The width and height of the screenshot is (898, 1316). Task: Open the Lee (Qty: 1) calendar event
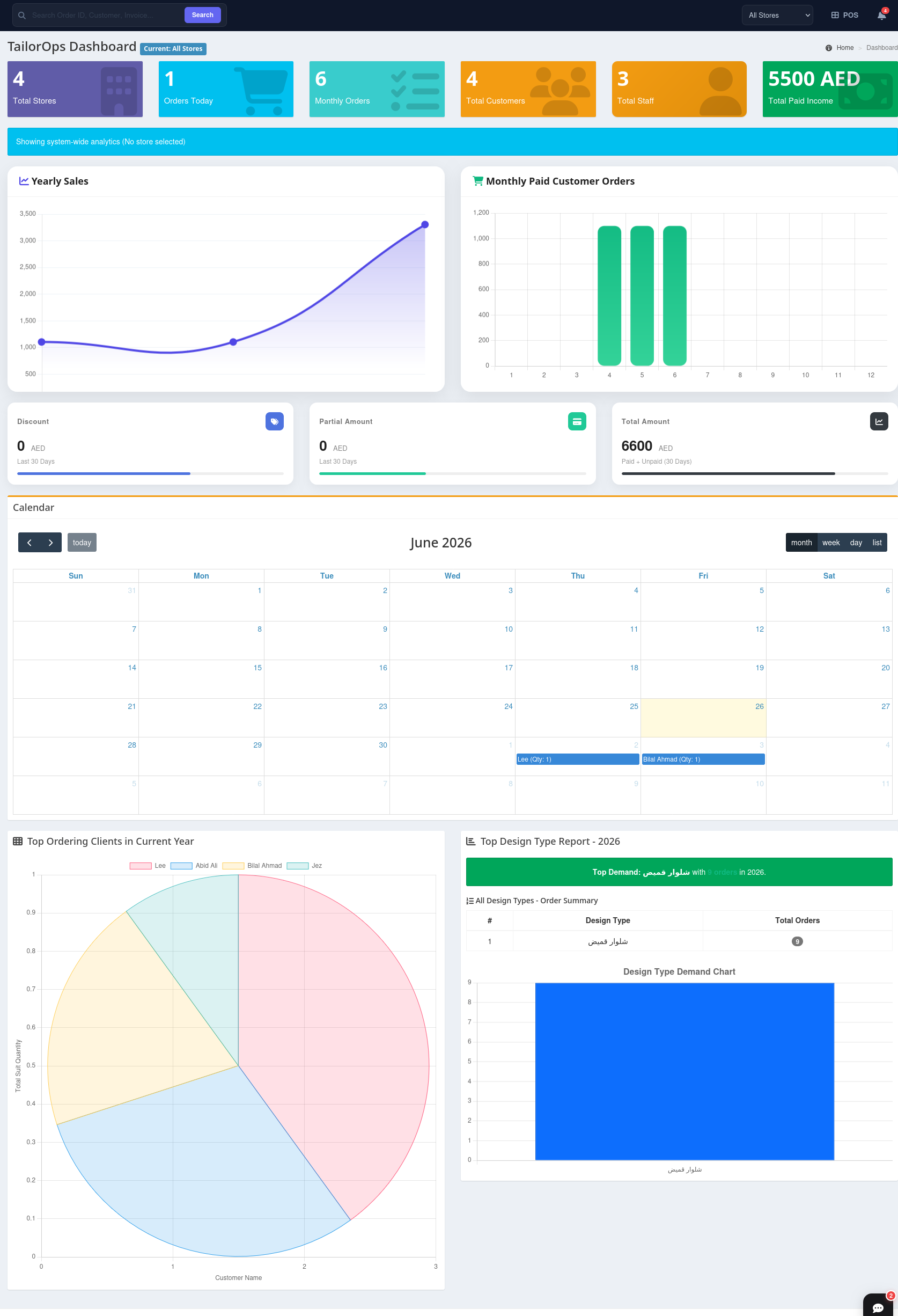[x=577, y=759]
